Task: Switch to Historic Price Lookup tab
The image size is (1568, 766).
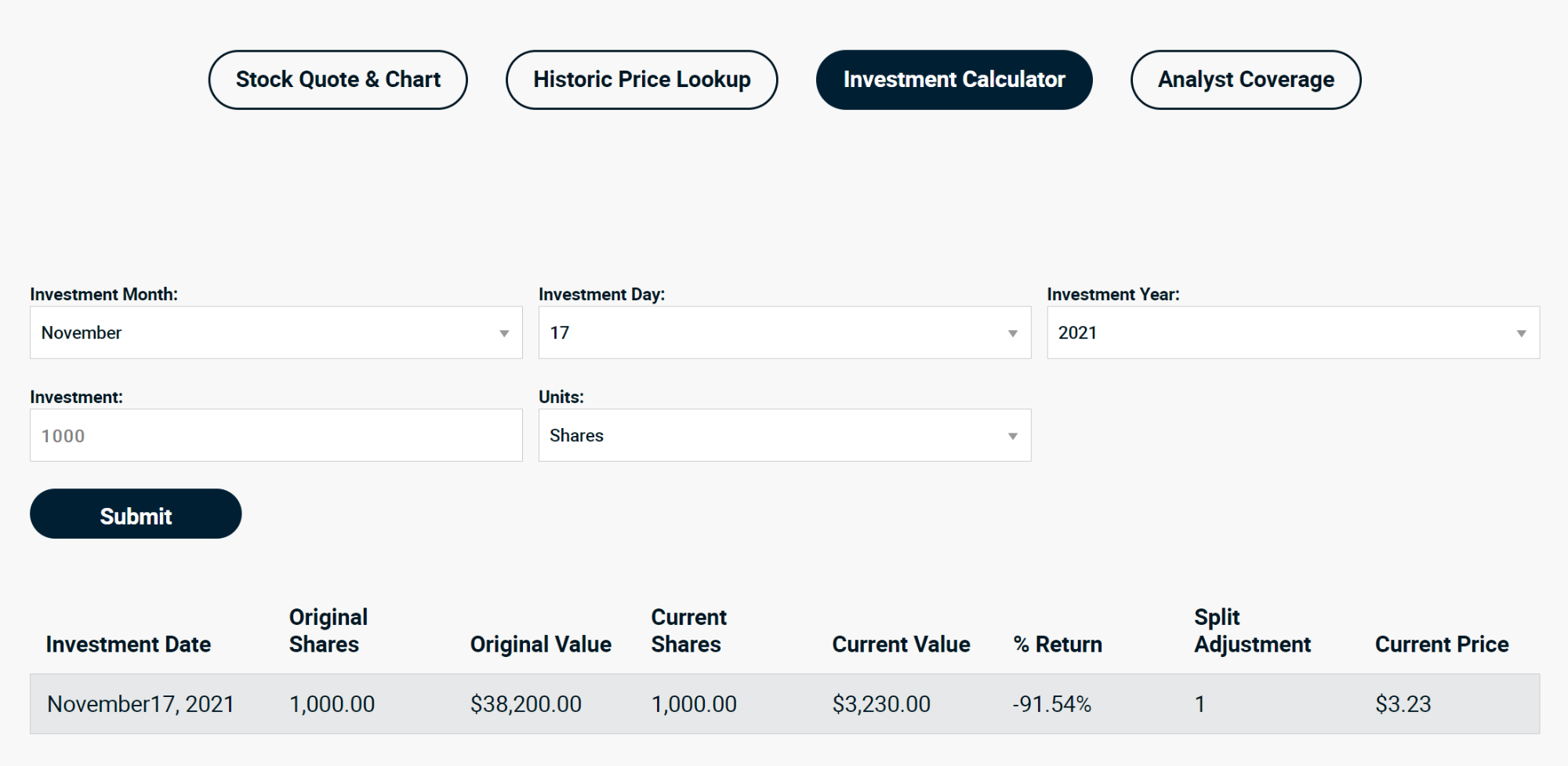Action: (641, 80)
